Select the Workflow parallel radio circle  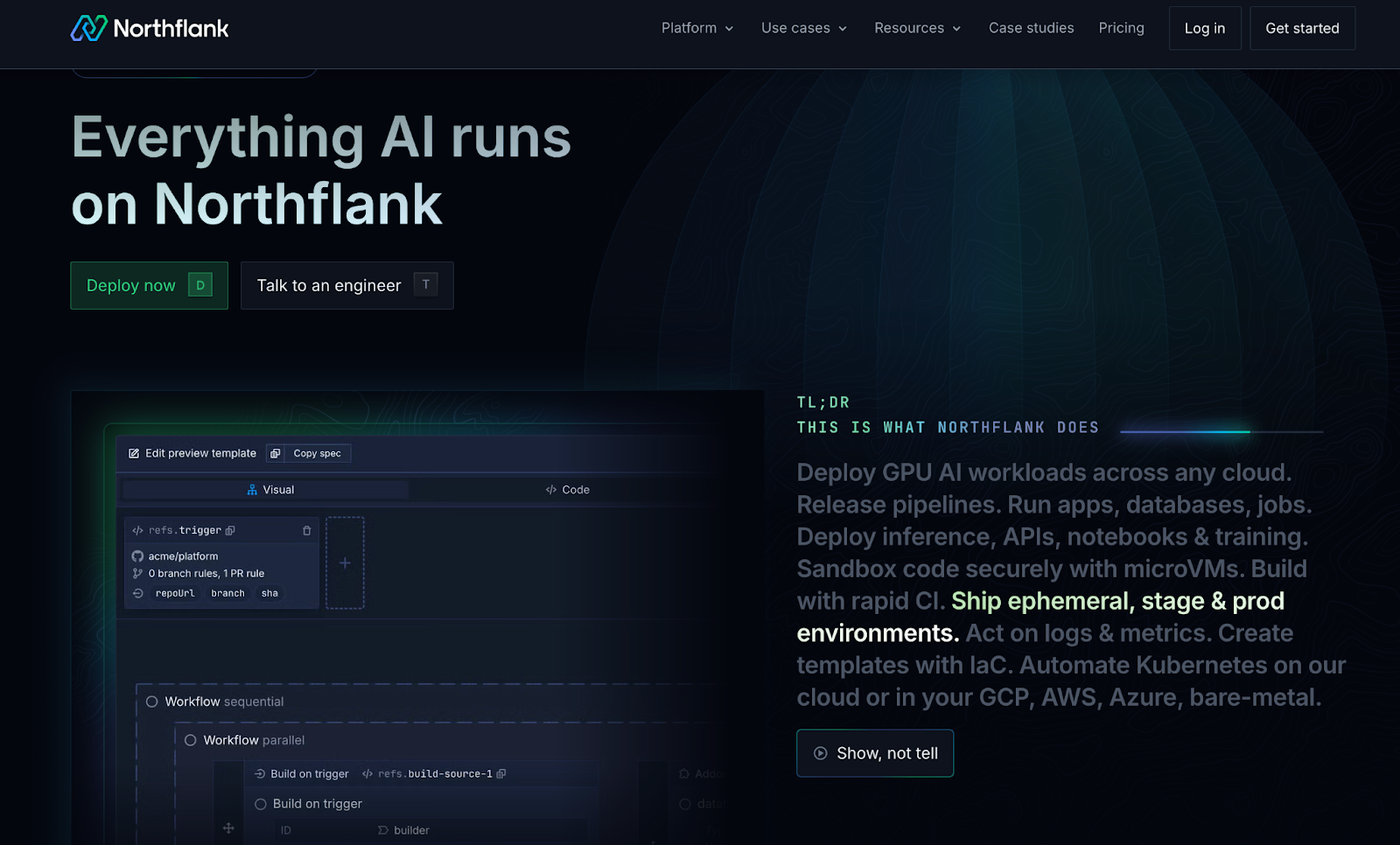click(x=191, y=740)
